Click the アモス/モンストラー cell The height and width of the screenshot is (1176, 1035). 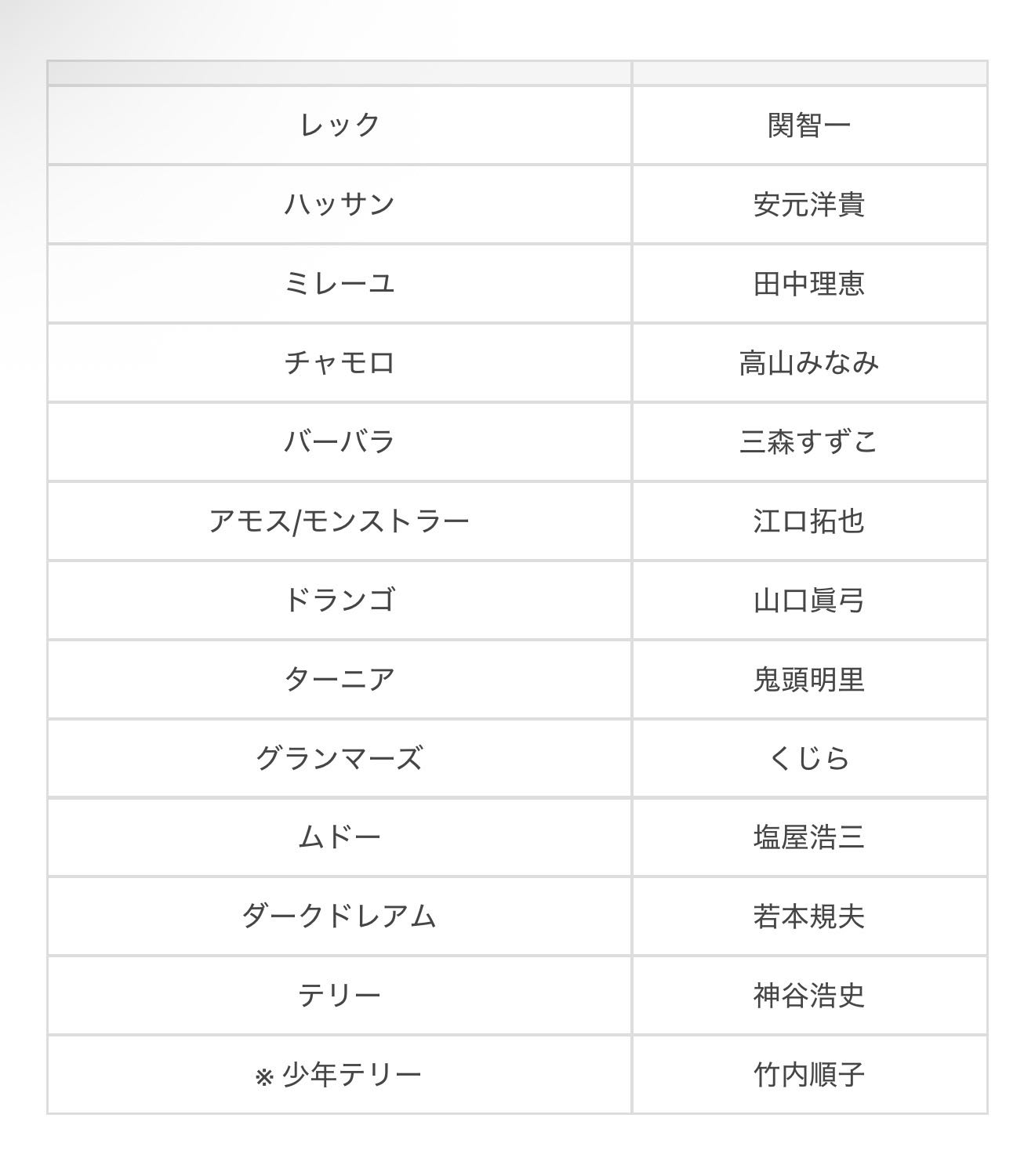tap(340, 521)
